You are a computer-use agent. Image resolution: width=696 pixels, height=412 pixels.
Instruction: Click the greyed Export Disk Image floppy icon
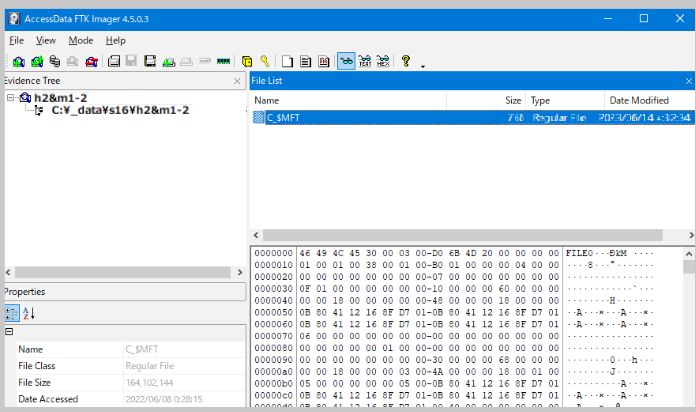coord(131,61)
